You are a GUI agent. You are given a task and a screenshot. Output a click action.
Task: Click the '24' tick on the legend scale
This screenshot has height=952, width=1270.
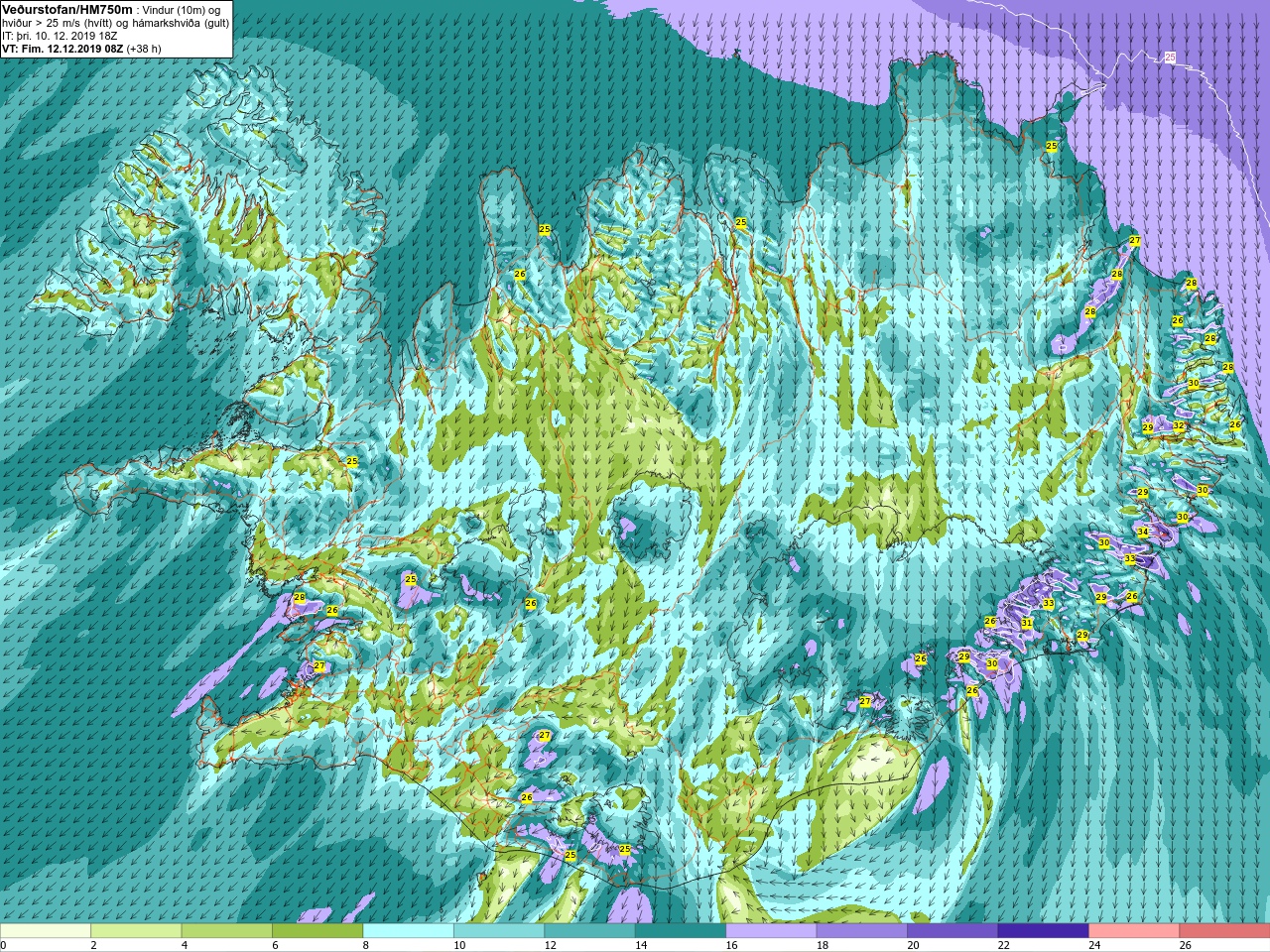(x=1094, y=946)
